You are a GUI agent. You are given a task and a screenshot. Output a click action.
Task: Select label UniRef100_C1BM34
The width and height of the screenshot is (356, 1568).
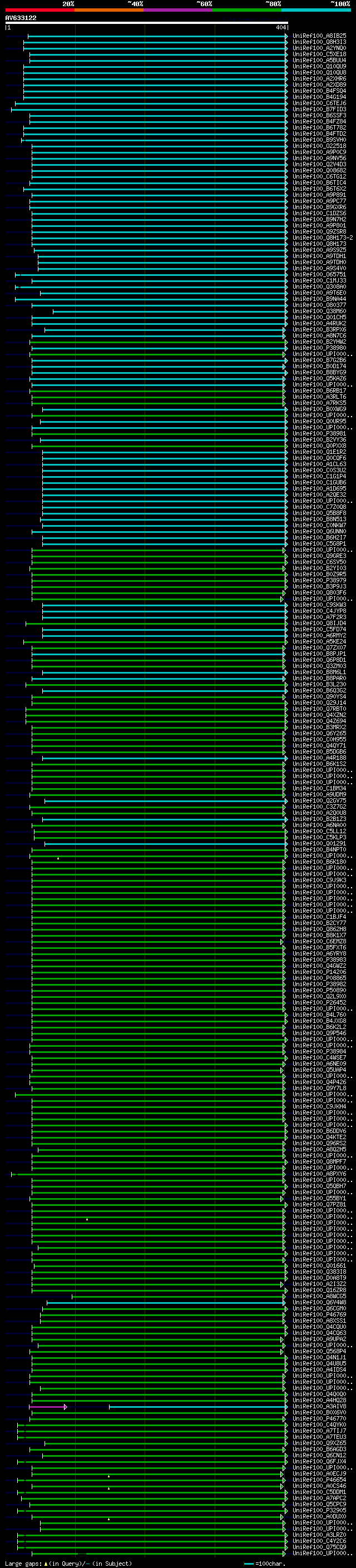[319, 789]
